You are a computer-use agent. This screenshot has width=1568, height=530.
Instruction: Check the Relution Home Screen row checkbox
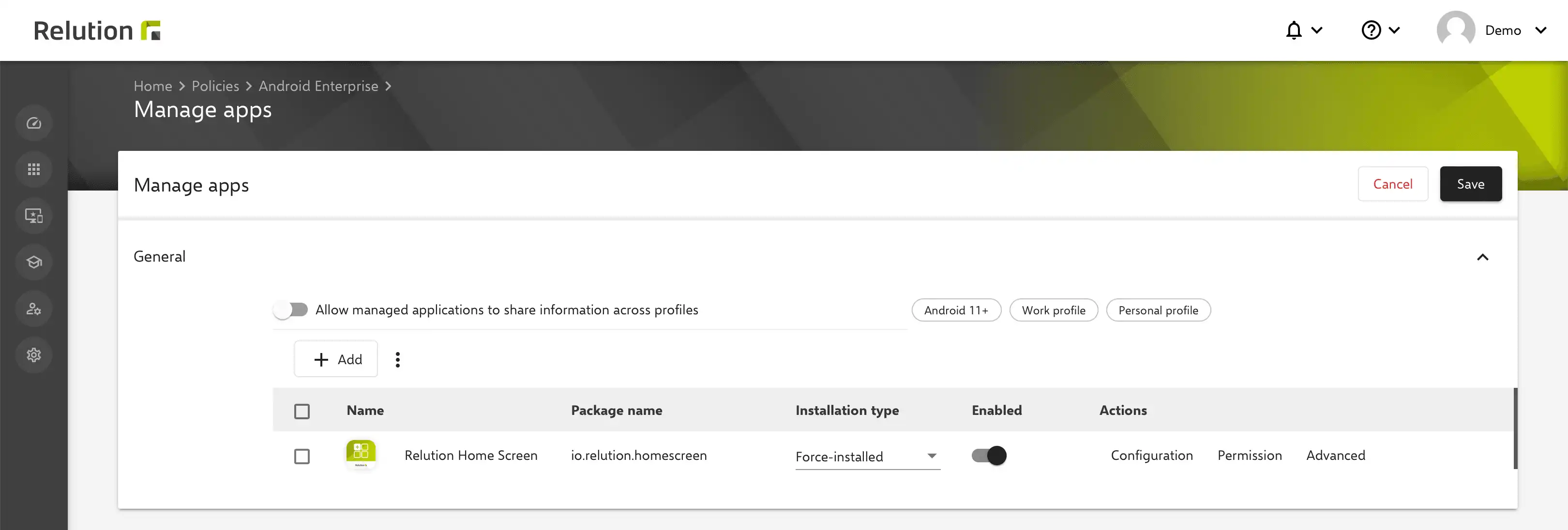point(302,456)
